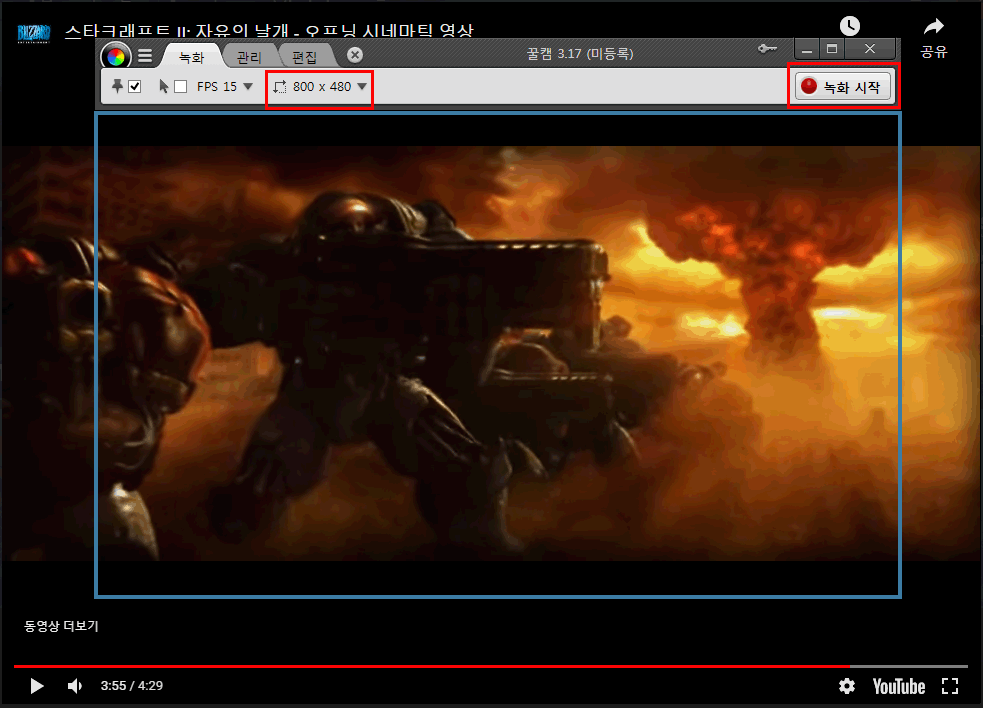Viewport: 983px width, 708px height.
Task: Enter fullscreen mode in YouTube player
Action: [950, 686]
